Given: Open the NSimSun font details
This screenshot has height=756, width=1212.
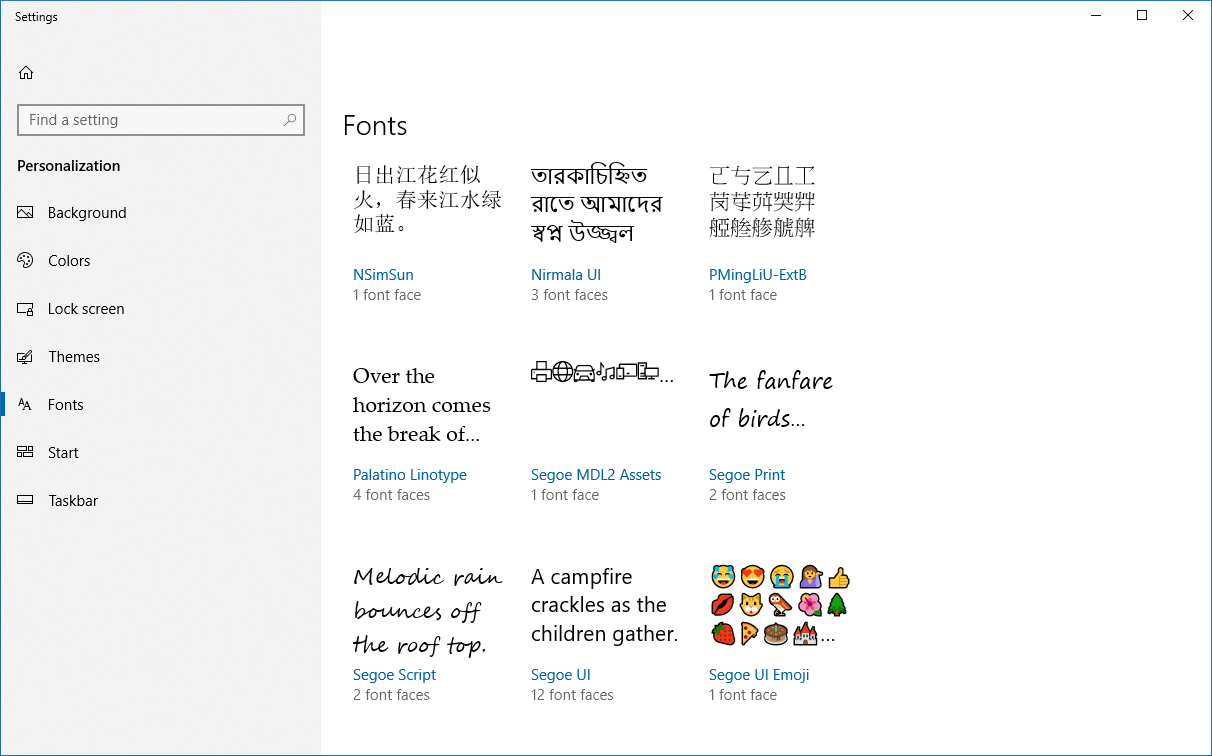Looking at the screenshot, I should [x=383, y=275].
